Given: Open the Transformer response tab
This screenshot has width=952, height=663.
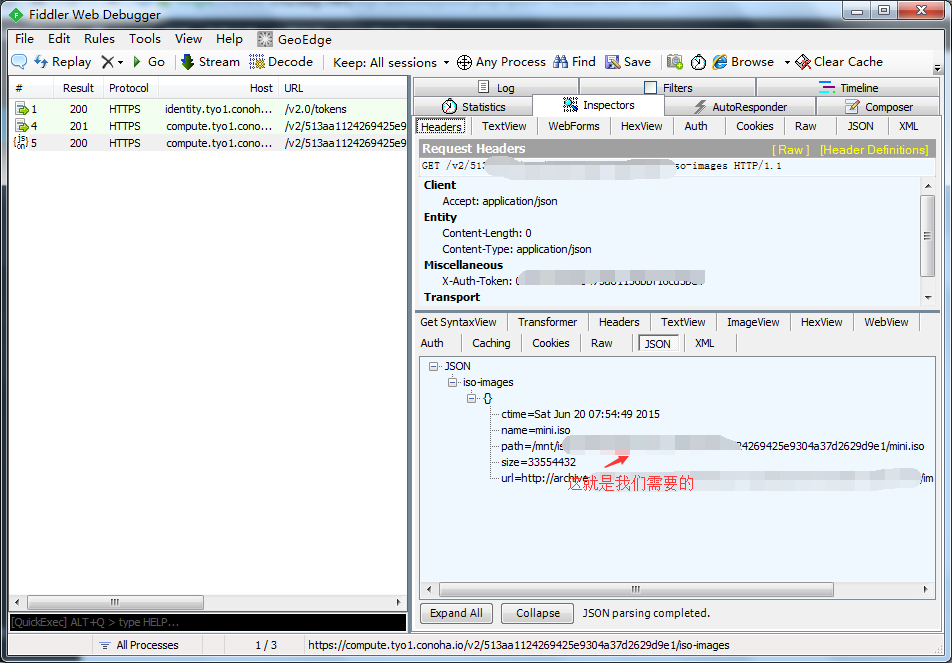Looking at the screenshot, I should tap(548, 322).
